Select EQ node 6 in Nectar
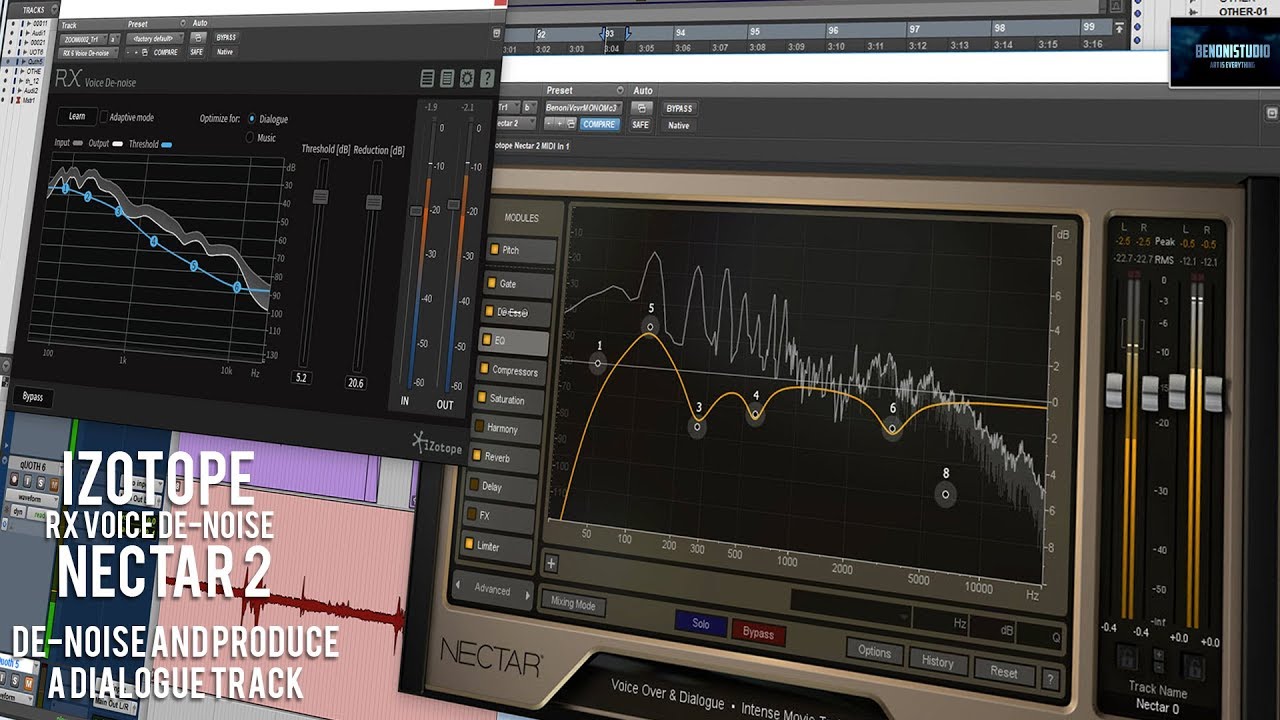Image resolution: width=1280 pixels, height=720 pixels. pyautogui.click(x=892, y=427)
